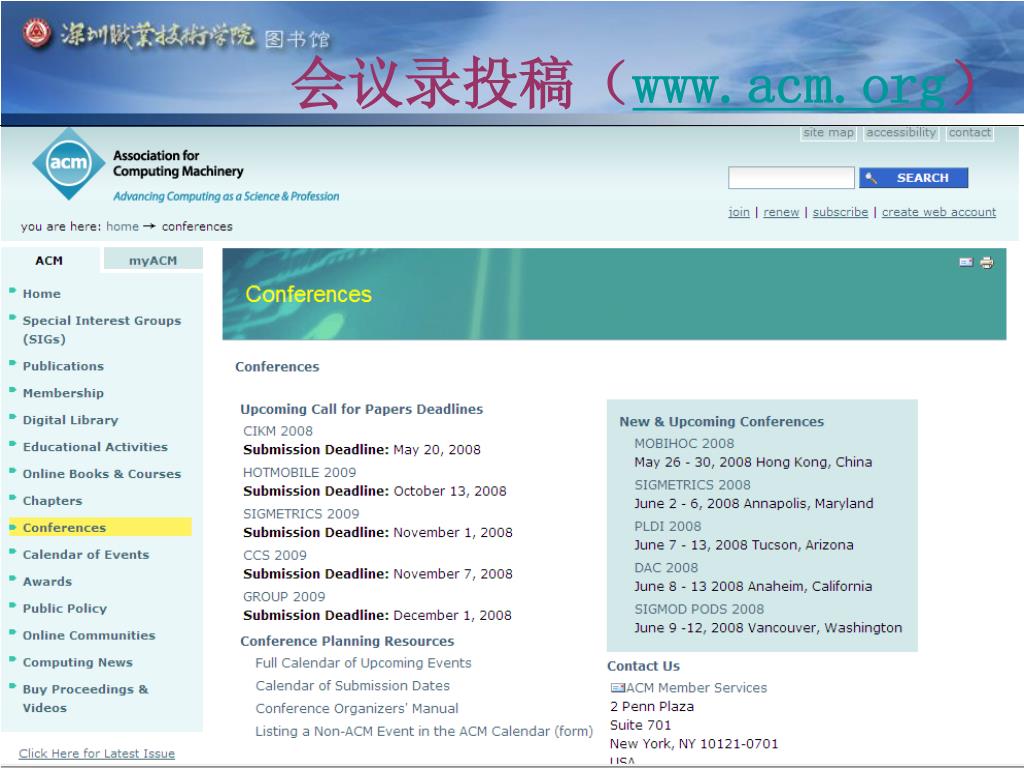
Task: Click 'May 26 - 30, 2008 Hong Kong, China' text
Action: click(x=753, y=462)
